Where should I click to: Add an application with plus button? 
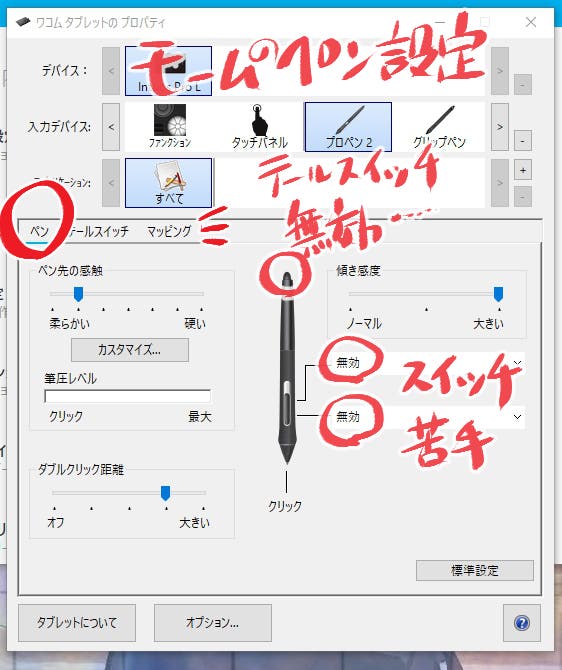tap(523, 170)
